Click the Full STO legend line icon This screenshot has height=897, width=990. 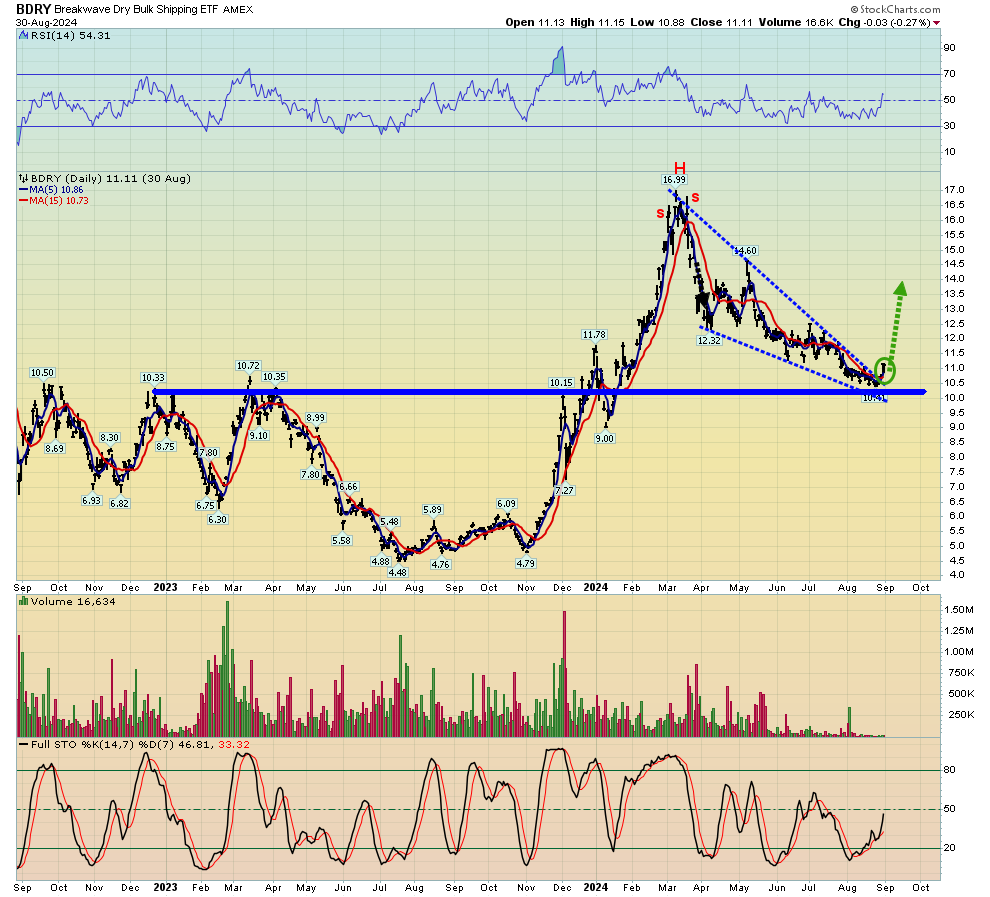pyautogui.click(x=23, y=745)
